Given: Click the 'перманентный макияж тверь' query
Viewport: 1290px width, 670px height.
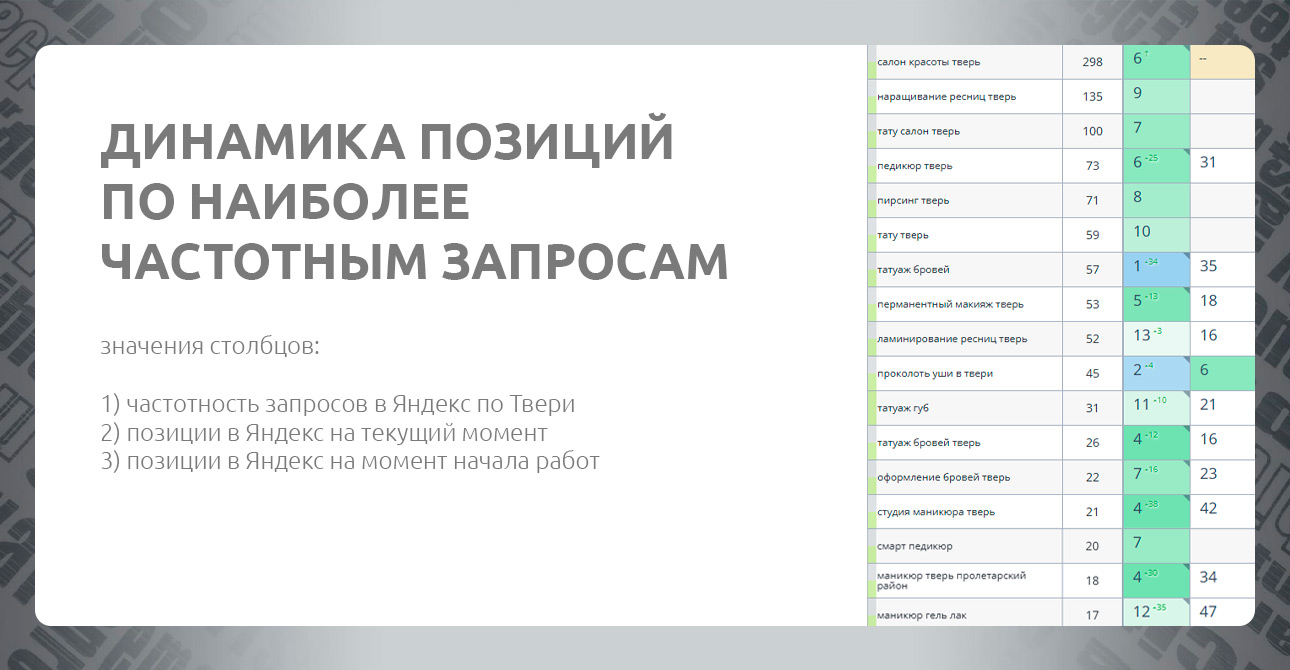Looking at the screenshot, I should 950,304.
